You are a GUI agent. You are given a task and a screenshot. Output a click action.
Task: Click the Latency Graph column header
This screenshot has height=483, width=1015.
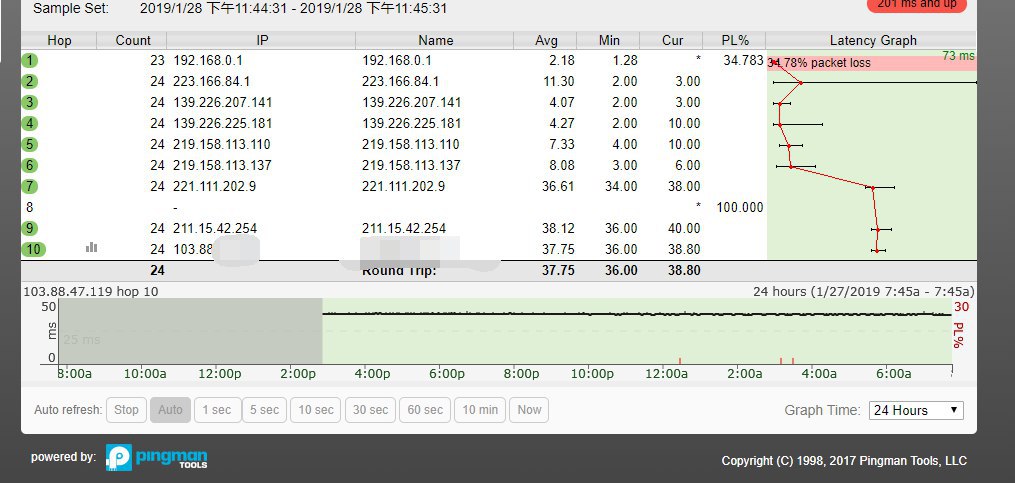[872, 41]
